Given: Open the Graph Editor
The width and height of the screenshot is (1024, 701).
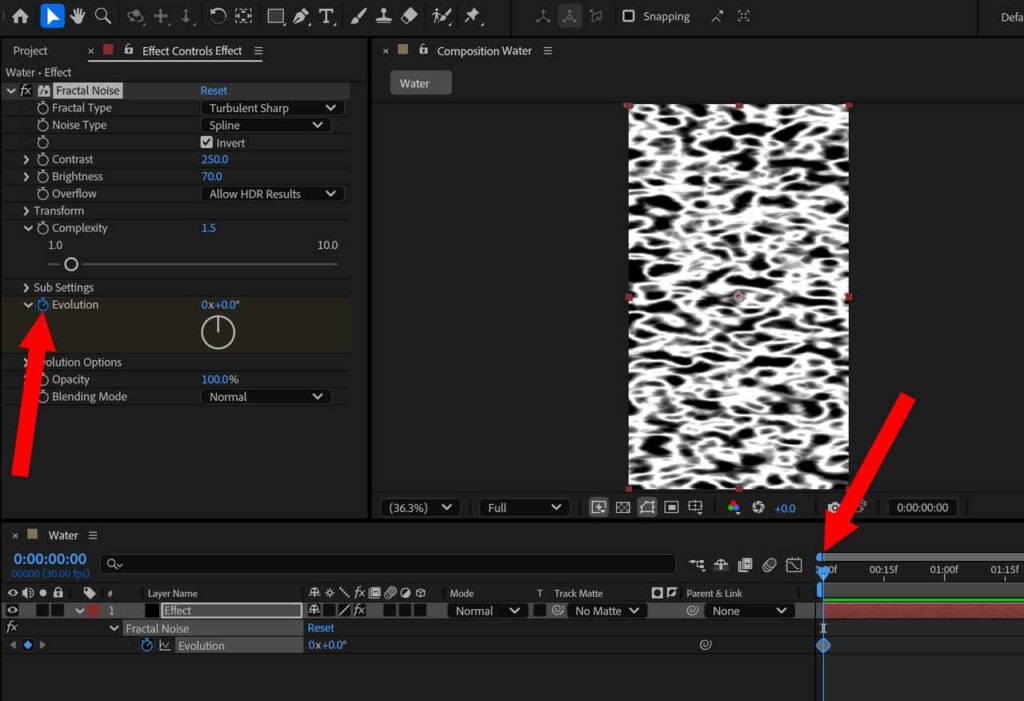Looking at the screenshot, I should (794, 564).
